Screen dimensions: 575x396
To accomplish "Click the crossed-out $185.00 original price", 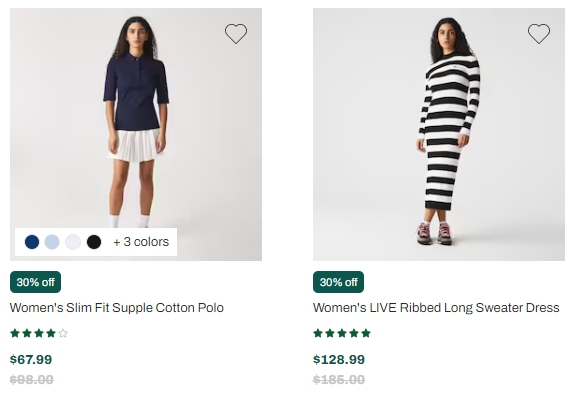I will pyautogui.click(x=339, y=380).
